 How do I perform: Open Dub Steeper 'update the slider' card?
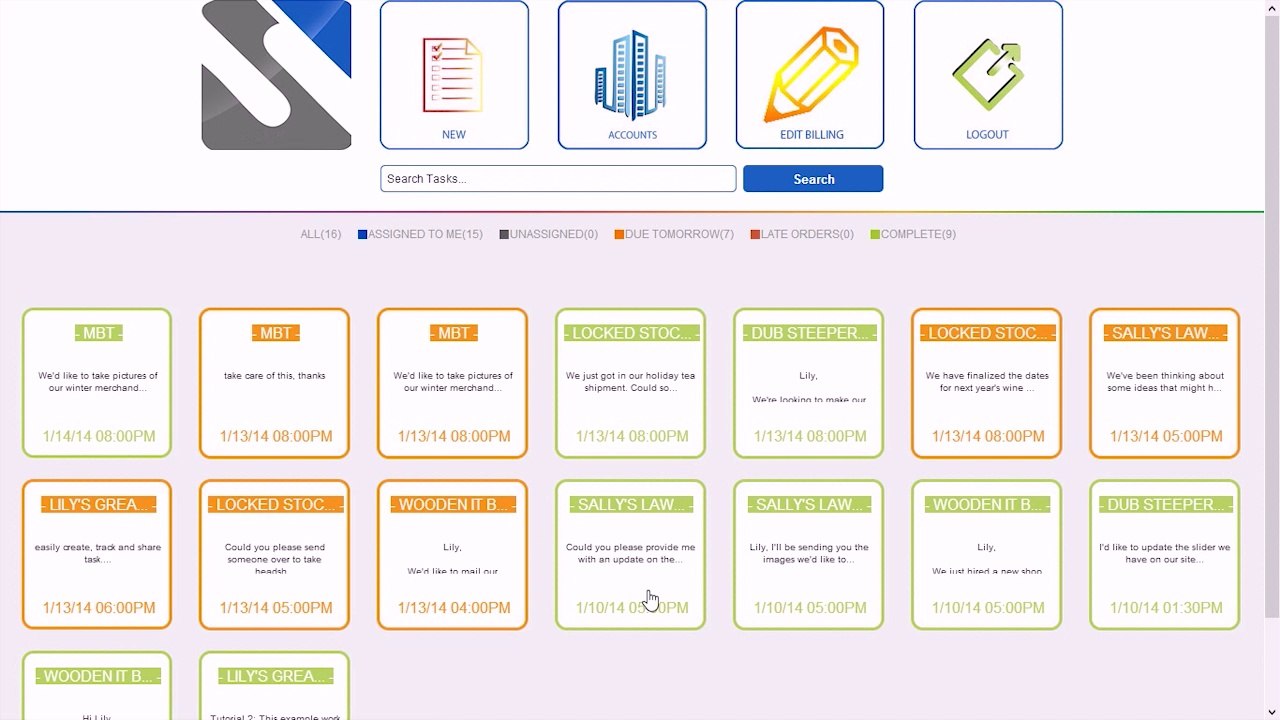1165,555
